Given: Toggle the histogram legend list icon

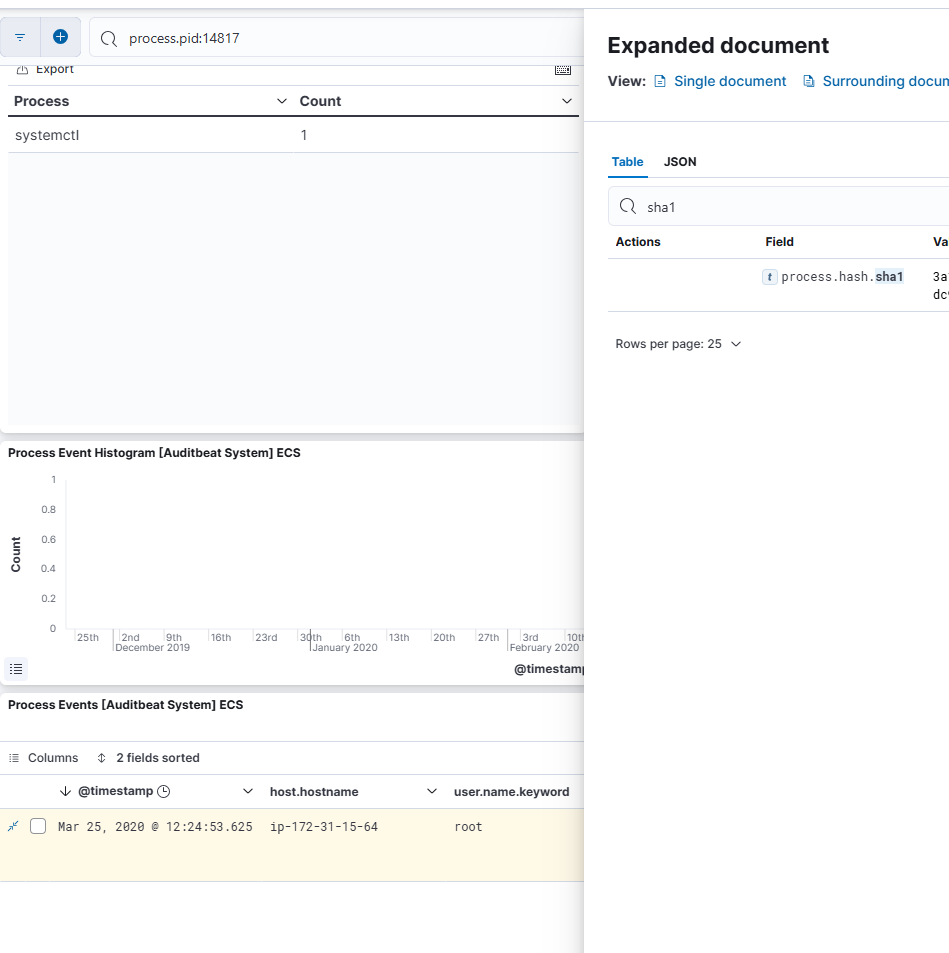Looking at the screenshot, I should [x=16, y=669].
